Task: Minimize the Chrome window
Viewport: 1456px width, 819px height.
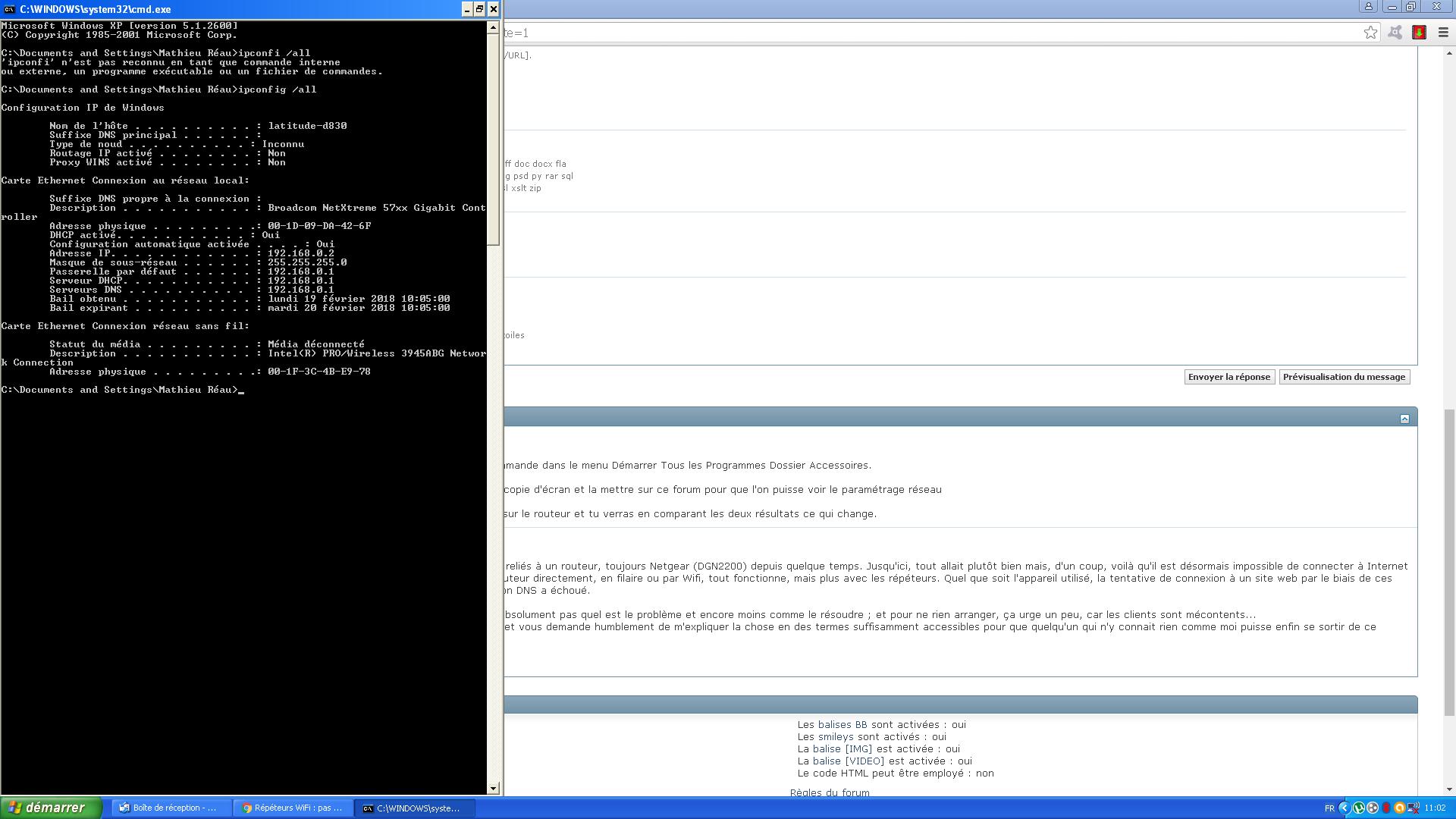Action: point(1392,7)
